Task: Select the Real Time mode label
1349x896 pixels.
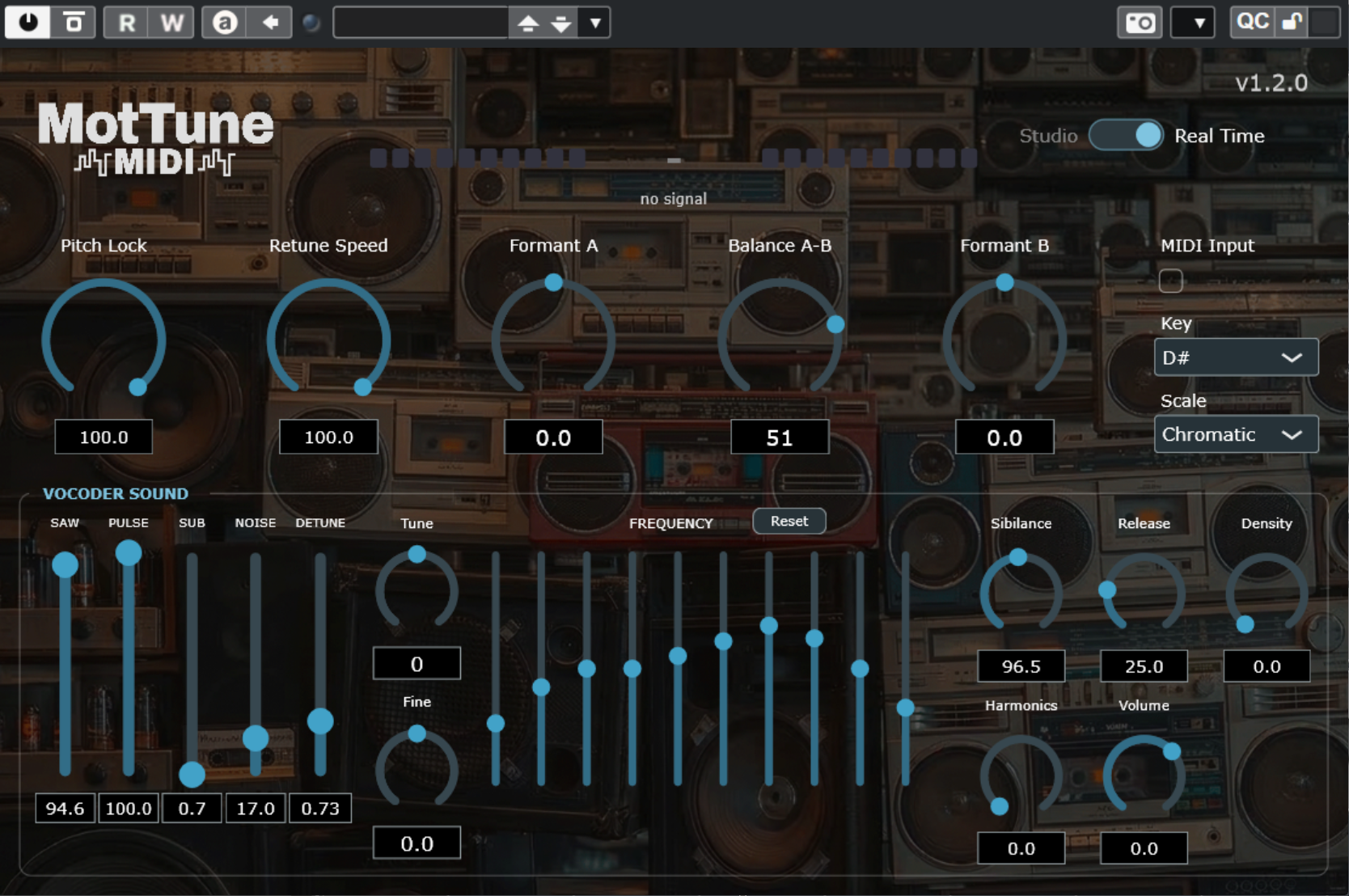Action: point(1220,136)
